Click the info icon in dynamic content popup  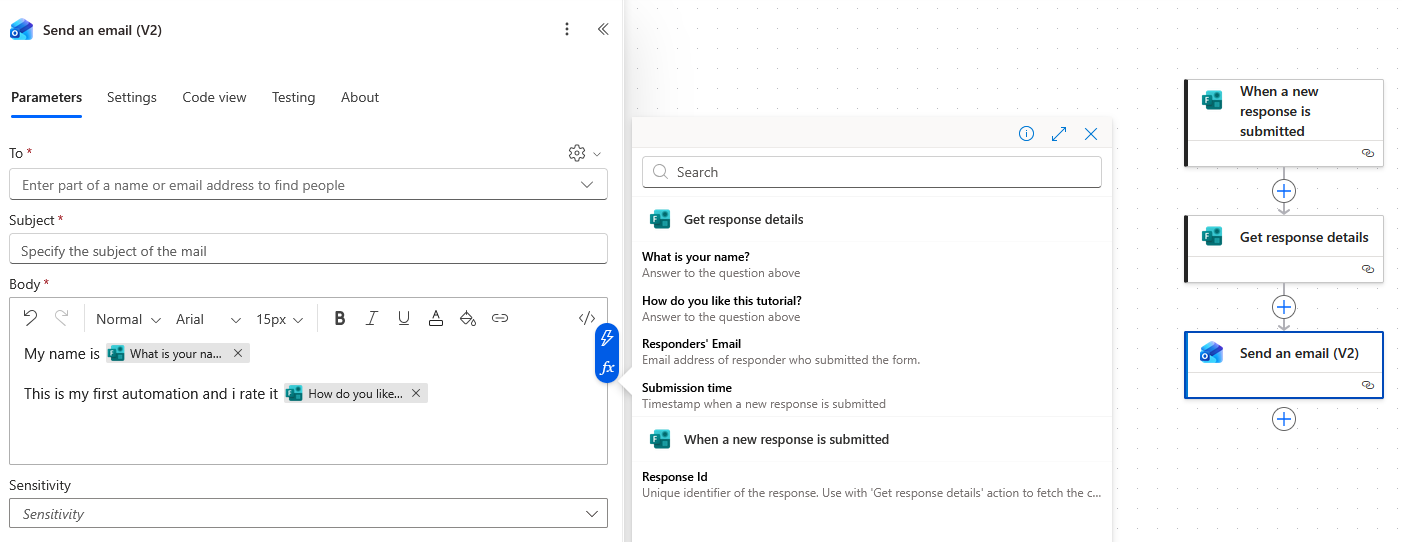click(1026, 134)
